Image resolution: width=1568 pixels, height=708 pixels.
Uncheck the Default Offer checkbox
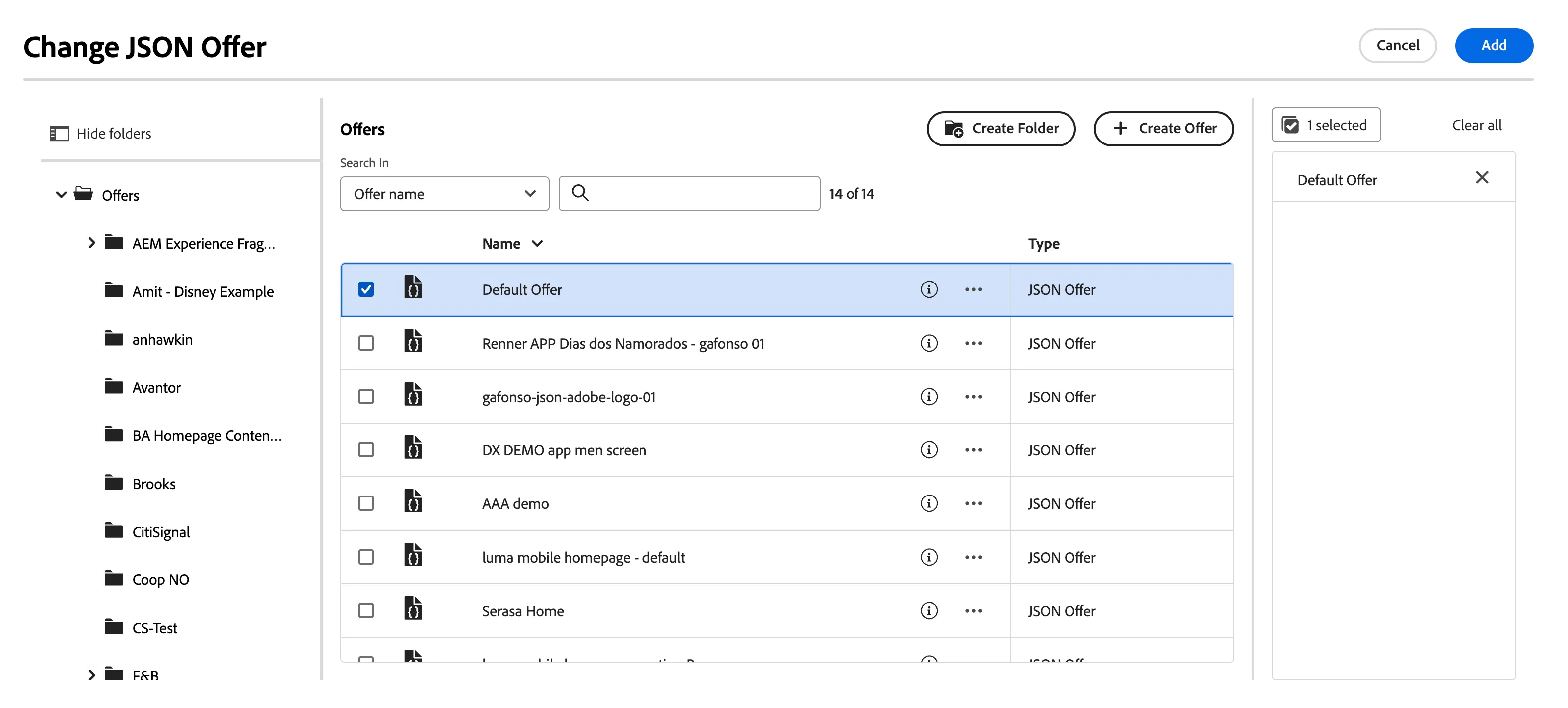pos(366,289)
